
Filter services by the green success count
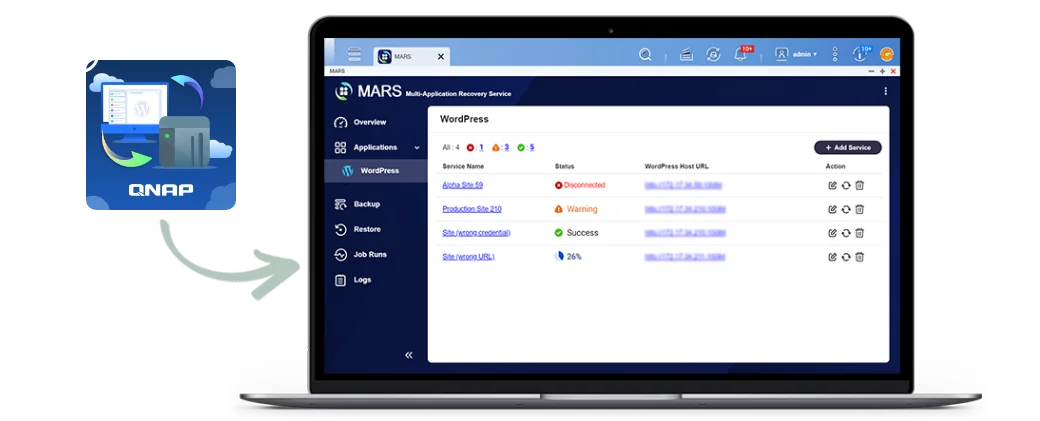(526, 147)
